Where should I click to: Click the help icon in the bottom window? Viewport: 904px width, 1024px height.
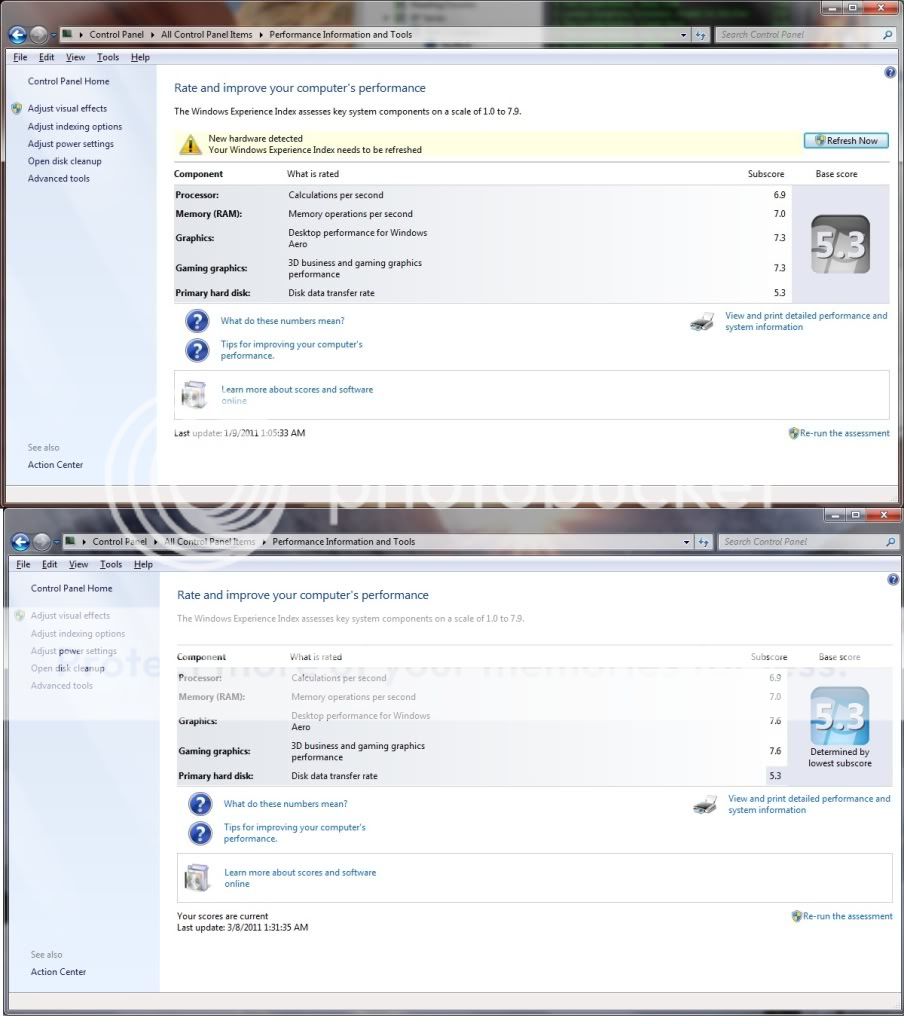click(893, 579)
